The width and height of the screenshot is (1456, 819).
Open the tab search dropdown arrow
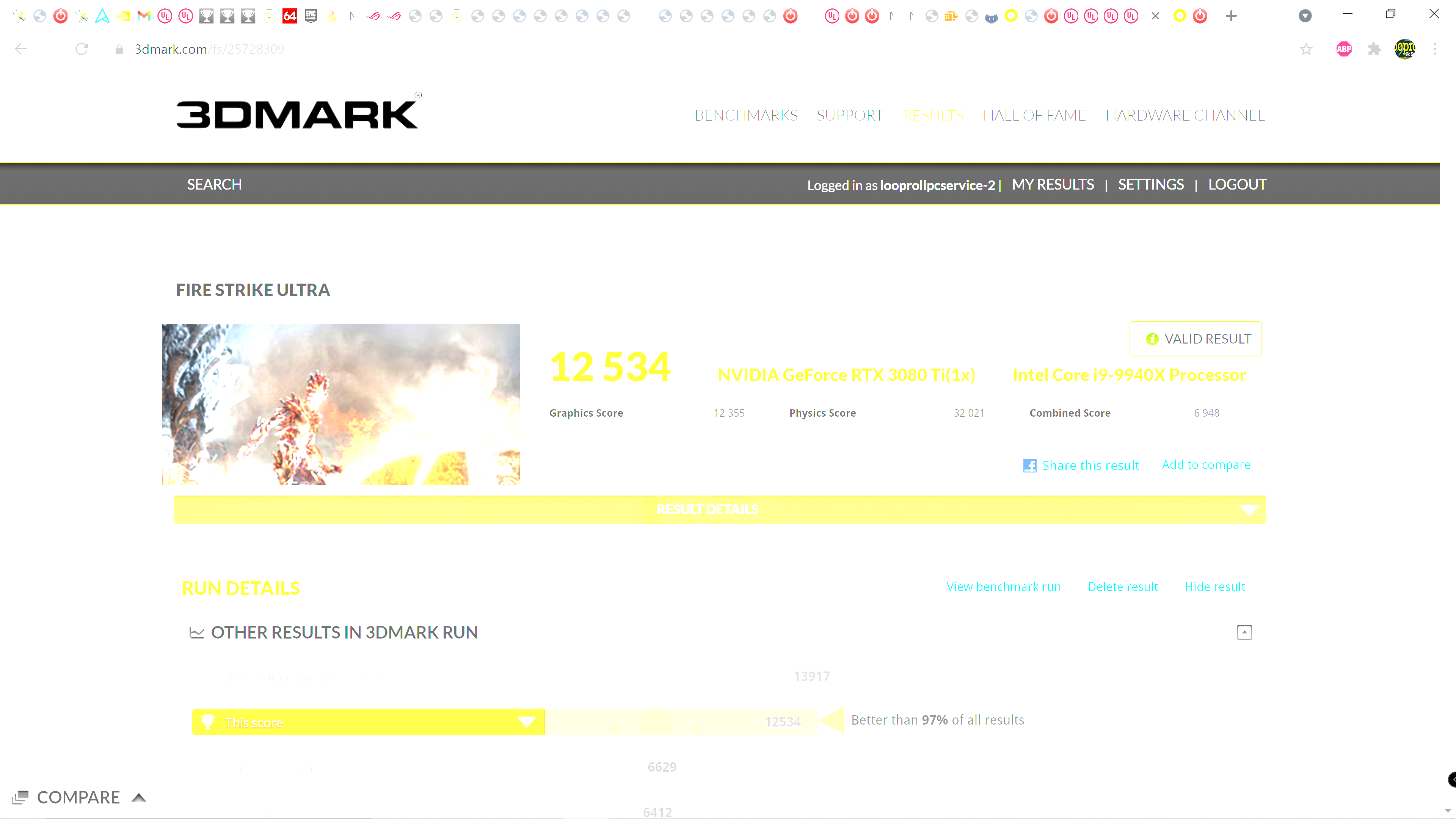[x=1305, y=16]
